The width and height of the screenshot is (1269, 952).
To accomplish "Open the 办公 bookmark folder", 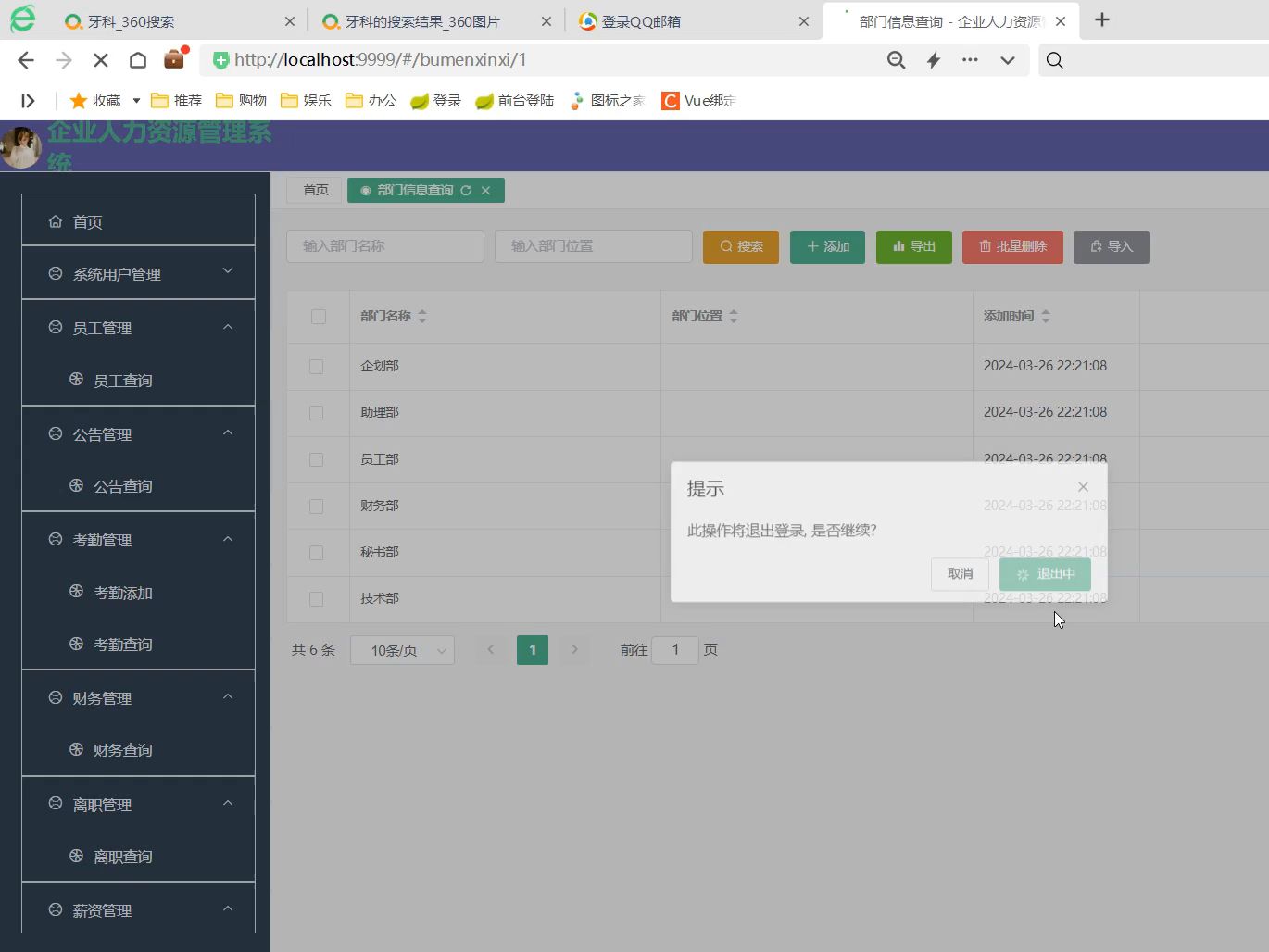I will tap(371, 100).
